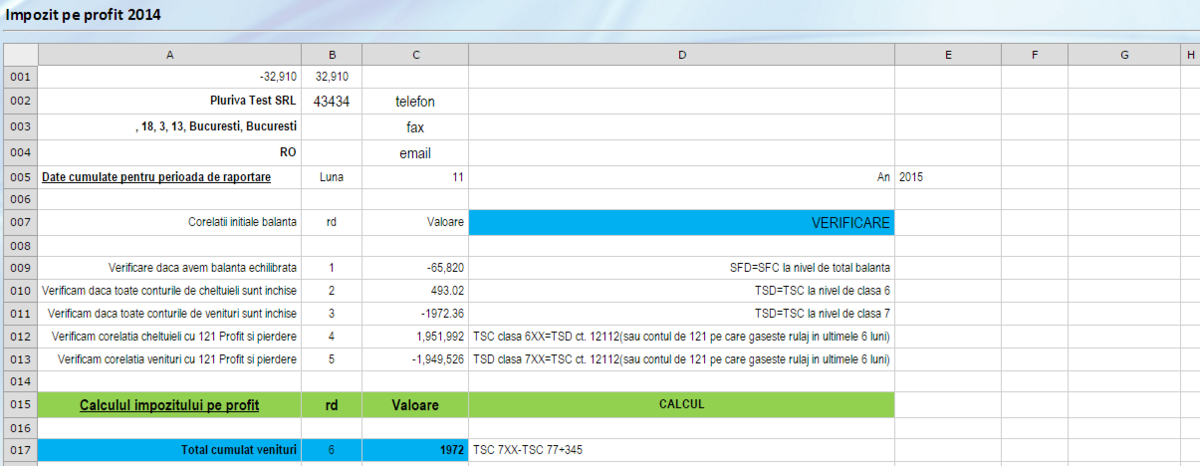Click the year 2015 cell
1200x466 pixels.
[x=947, y=177]
